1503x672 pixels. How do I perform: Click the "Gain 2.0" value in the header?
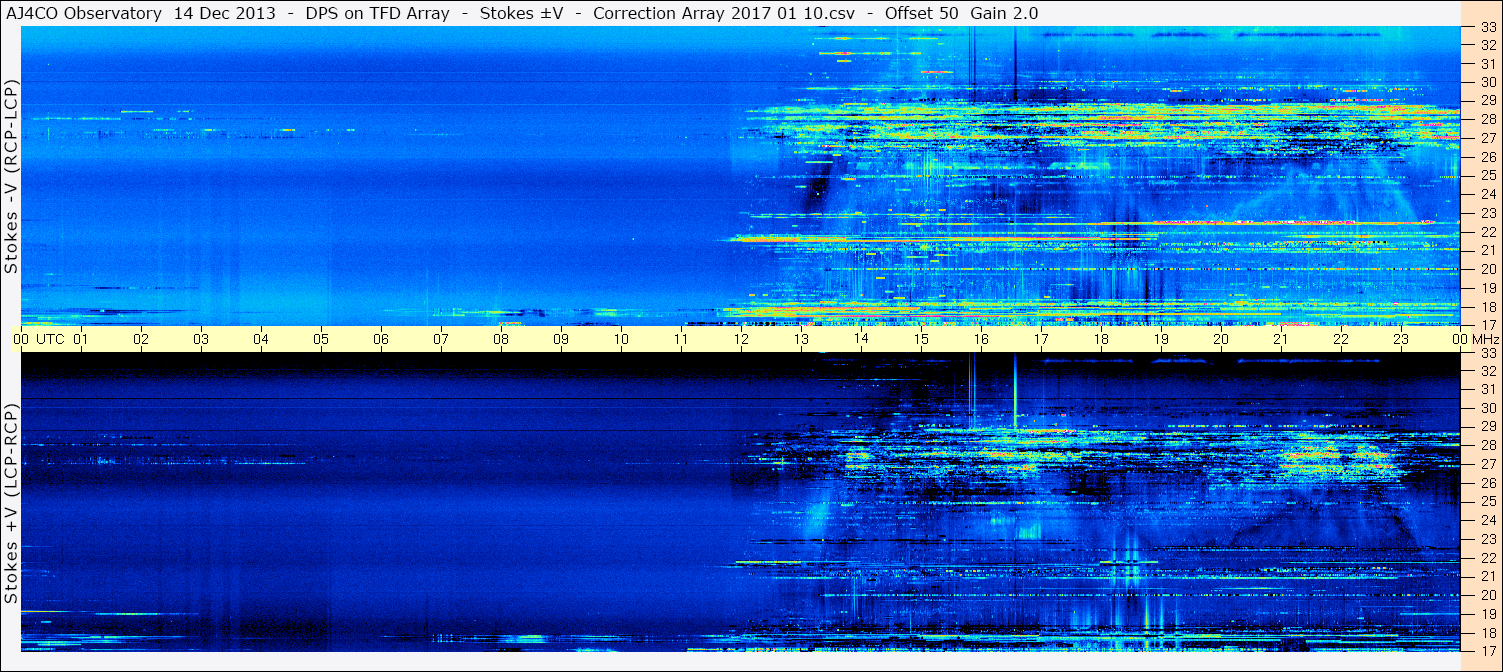[x=1005, y=13]
